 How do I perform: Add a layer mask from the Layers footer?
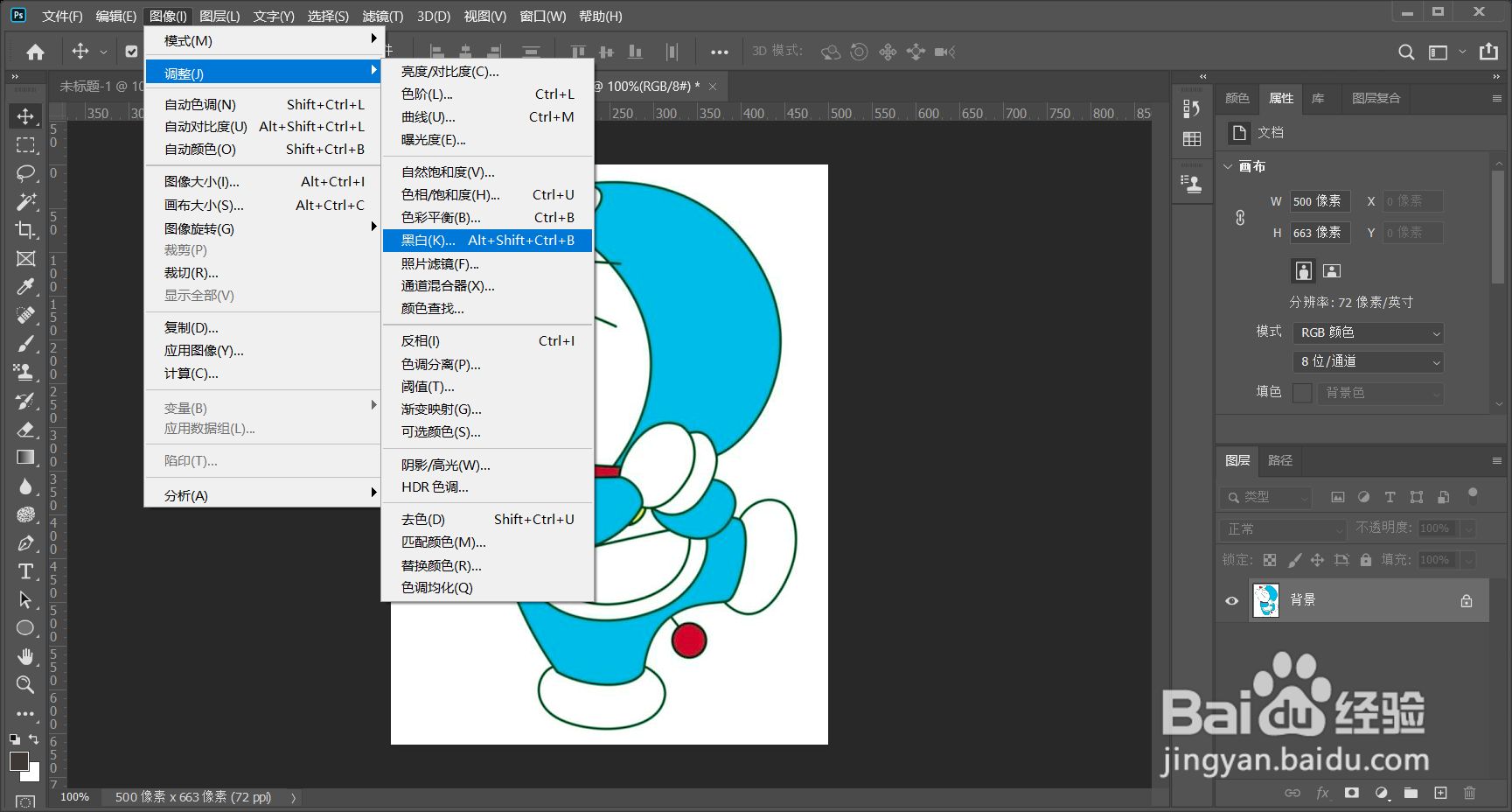point(1352,793)
